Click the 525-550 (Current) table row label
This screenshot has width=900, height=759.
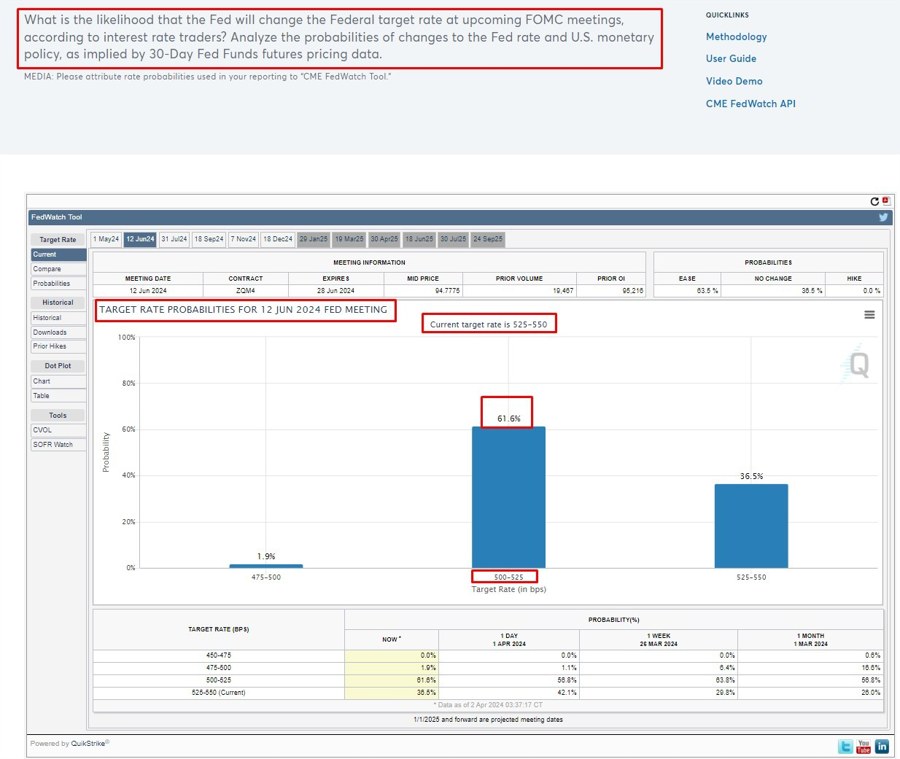click(x=219, y=692)
